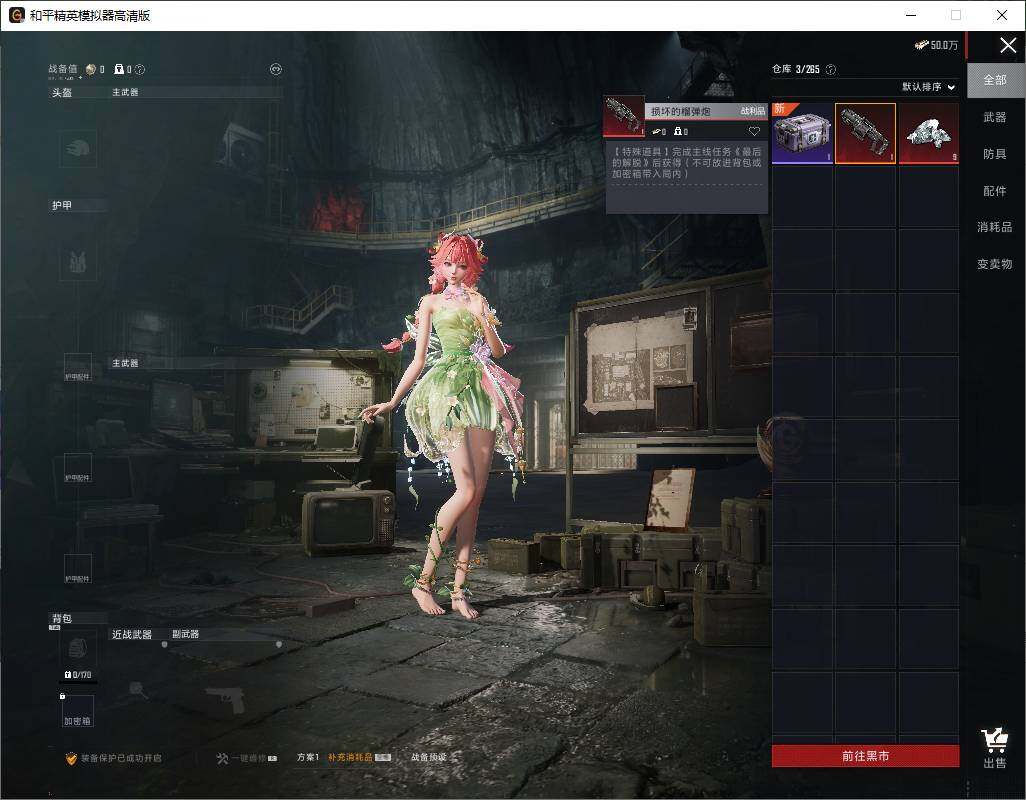Image resolution: width=1026 pixels, height=800 pixels.
Task: Select the 变卖物 category tab
Action: [x=995, y=264]
